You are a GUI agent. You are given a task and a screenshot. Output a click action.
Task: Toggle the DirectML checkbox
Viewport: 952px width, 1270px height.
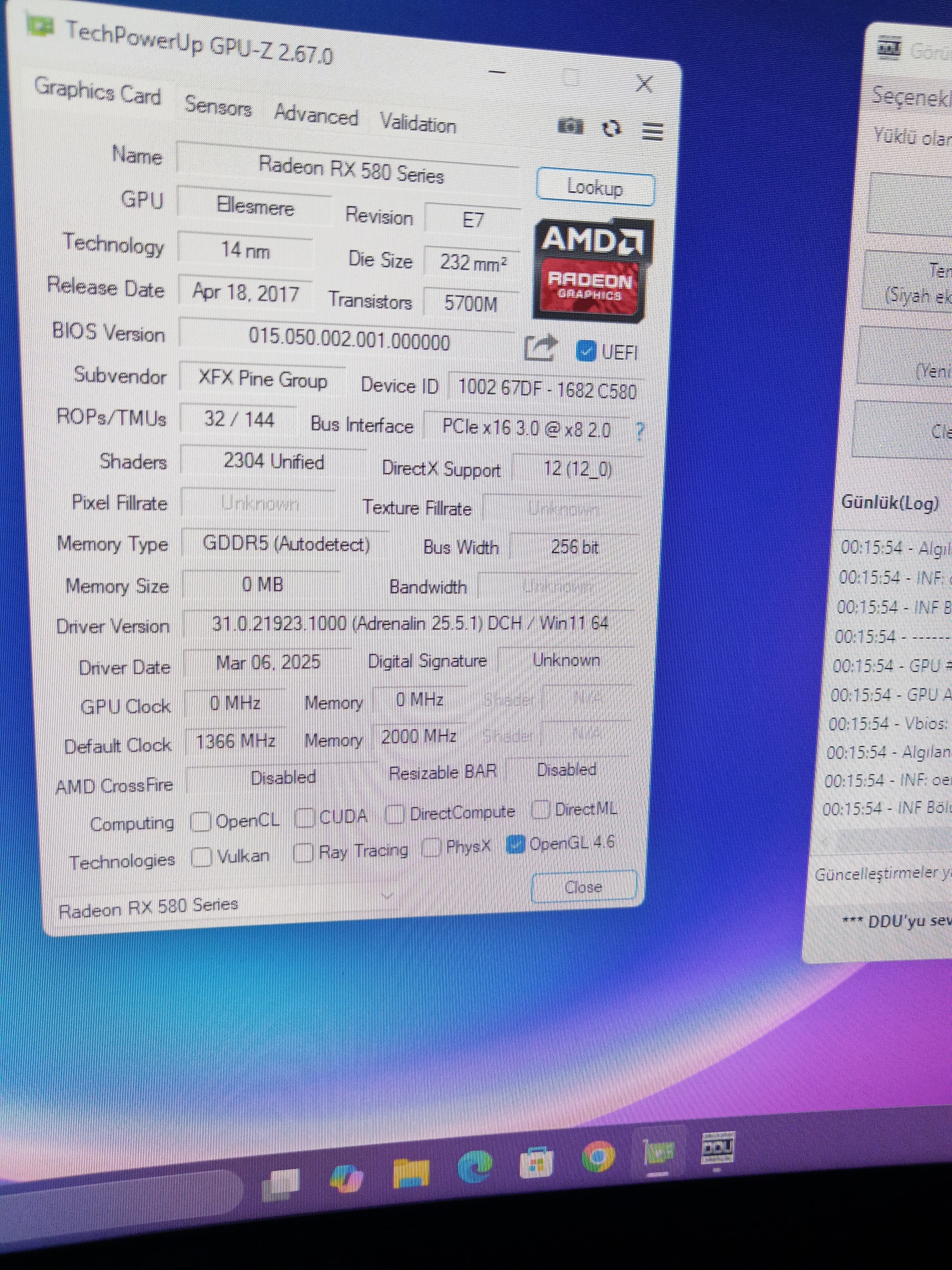click(x=540, y=810)
